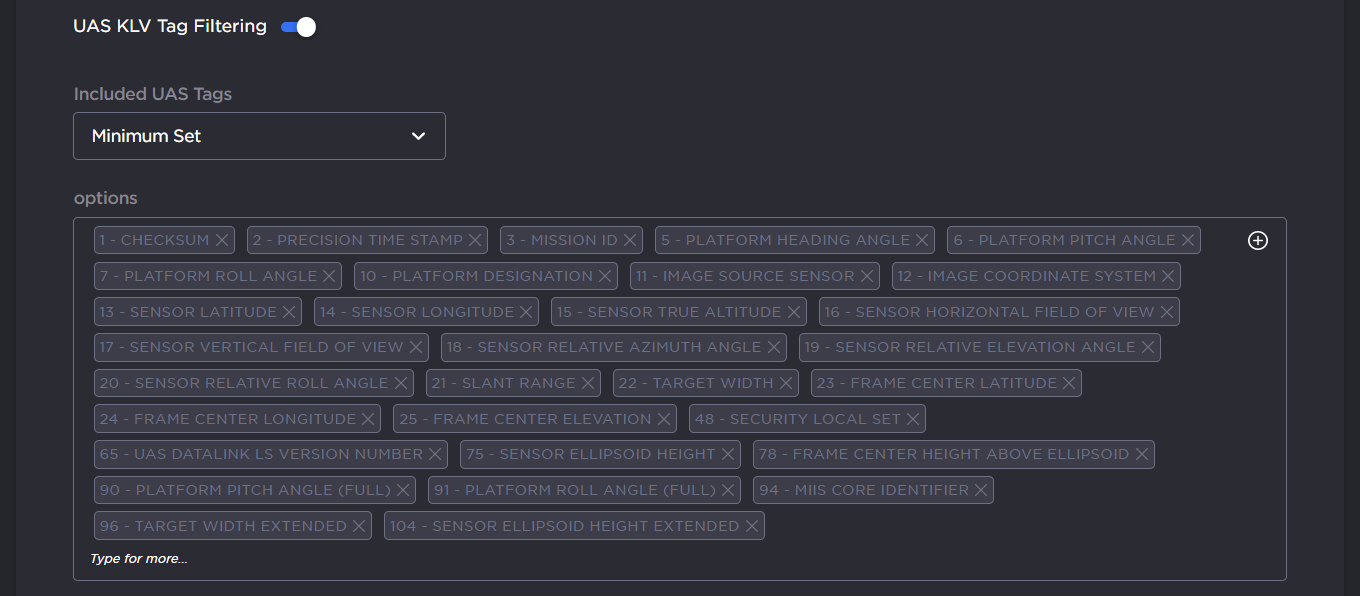
Task: Remove the 94 - MIIS CORE IDENTIFIER tag
Action: click(981, 489)
